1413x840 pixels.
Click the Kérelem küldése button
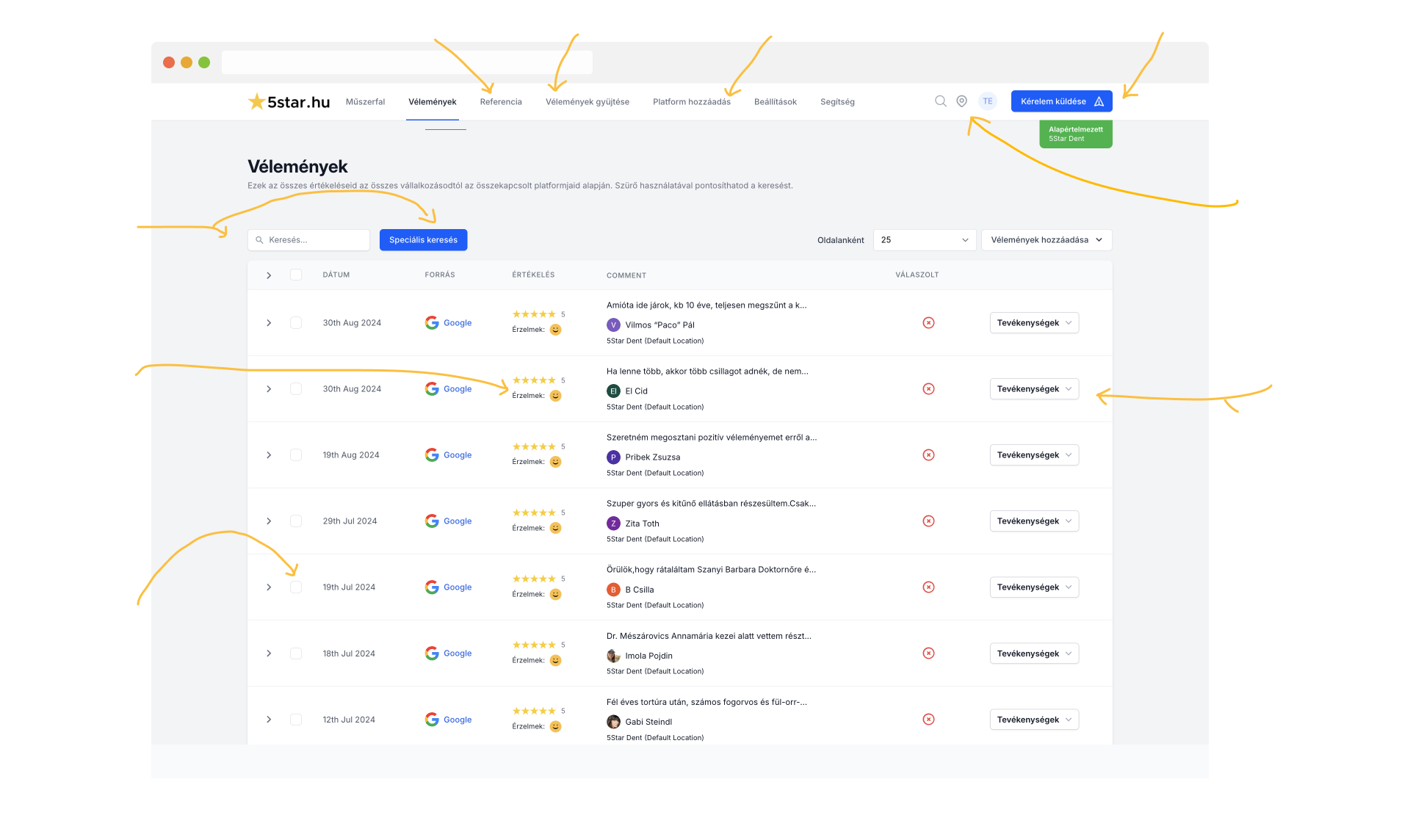point(1061,101)
